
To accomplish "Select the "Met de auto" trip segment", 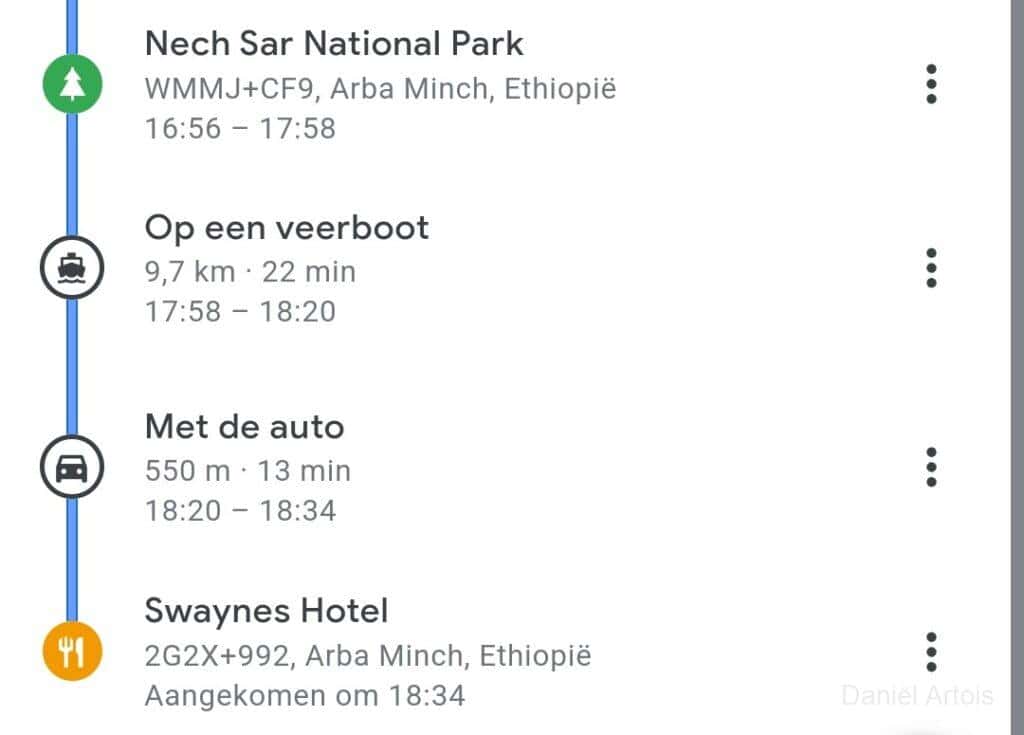I will [244, 427].
